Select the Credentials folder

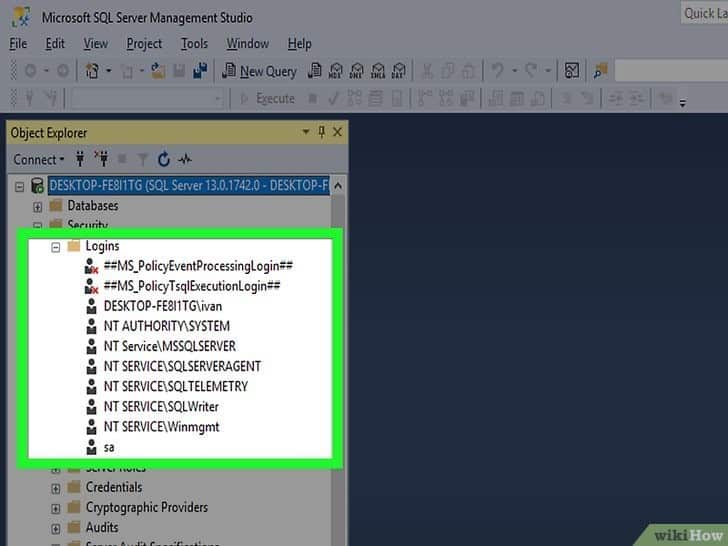pos(114,487)
